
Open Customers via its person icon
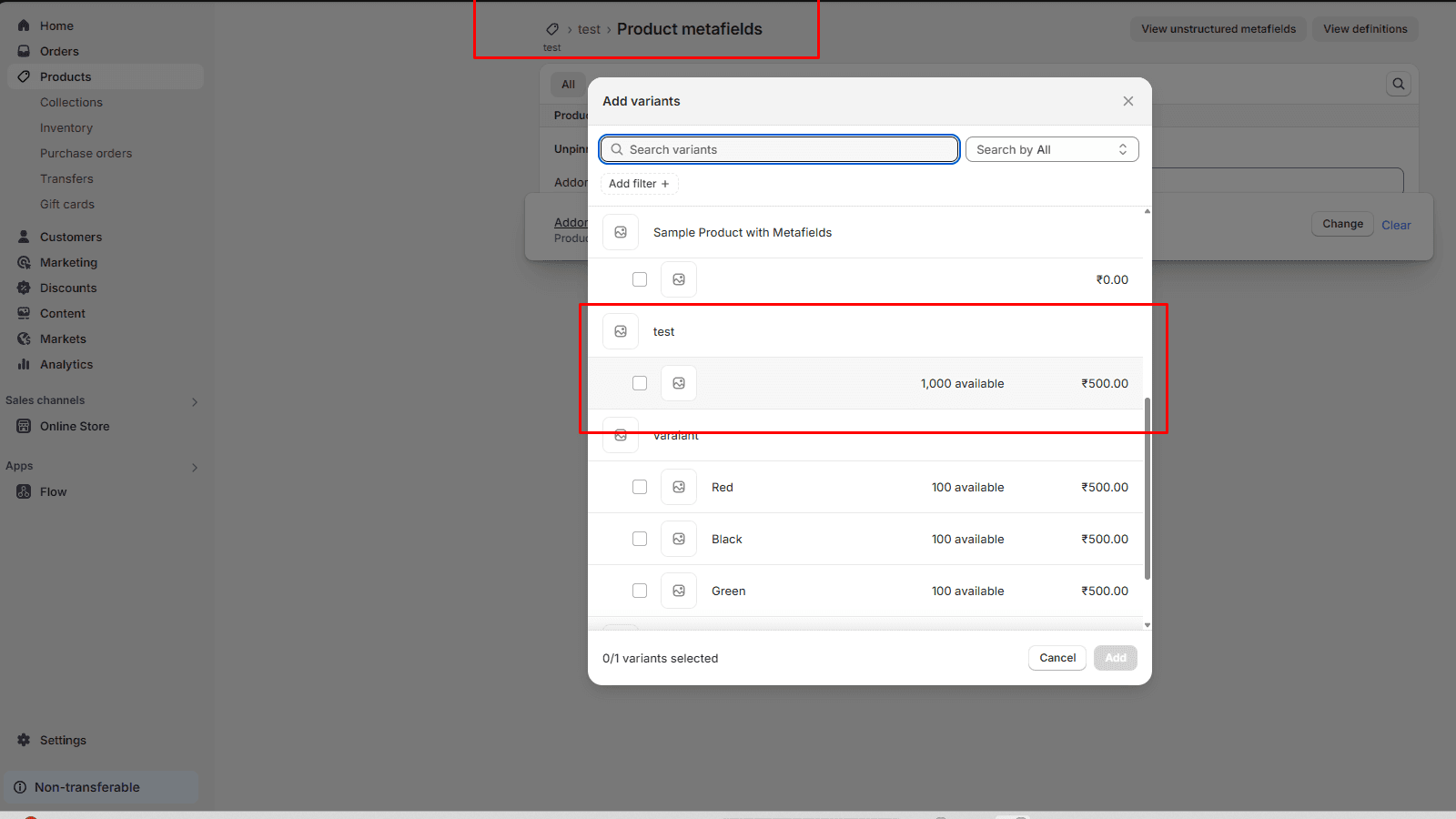[x=24, y=237]
